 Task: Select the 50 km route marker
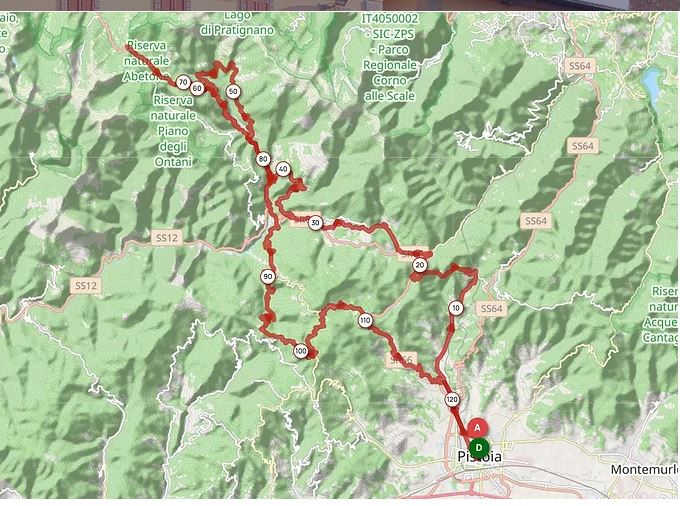click(x=233, y=91)
